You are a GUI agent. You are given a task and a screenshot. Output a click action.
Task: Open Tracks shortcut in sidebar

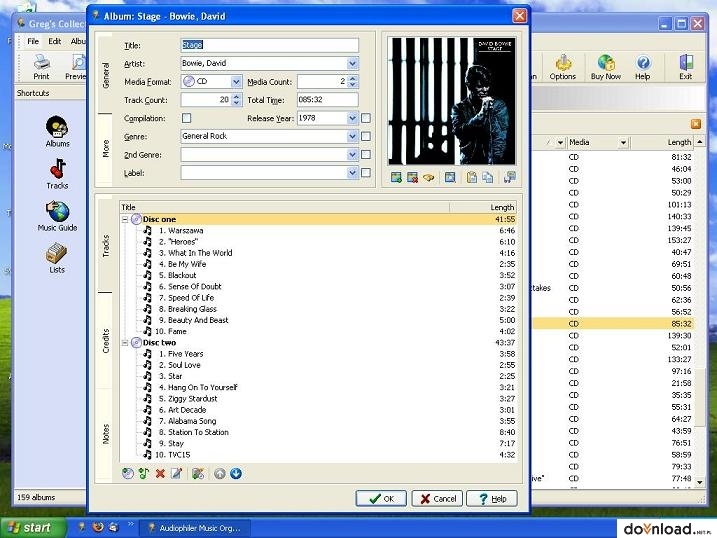(x=57, y=174)
